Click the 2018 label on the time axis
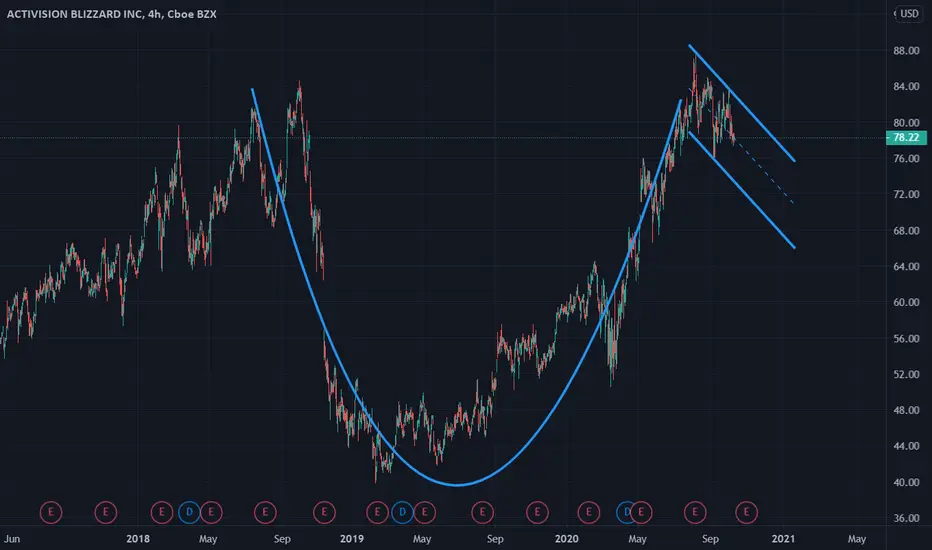This screenshot has height=550, width=932. click(138, 539)
